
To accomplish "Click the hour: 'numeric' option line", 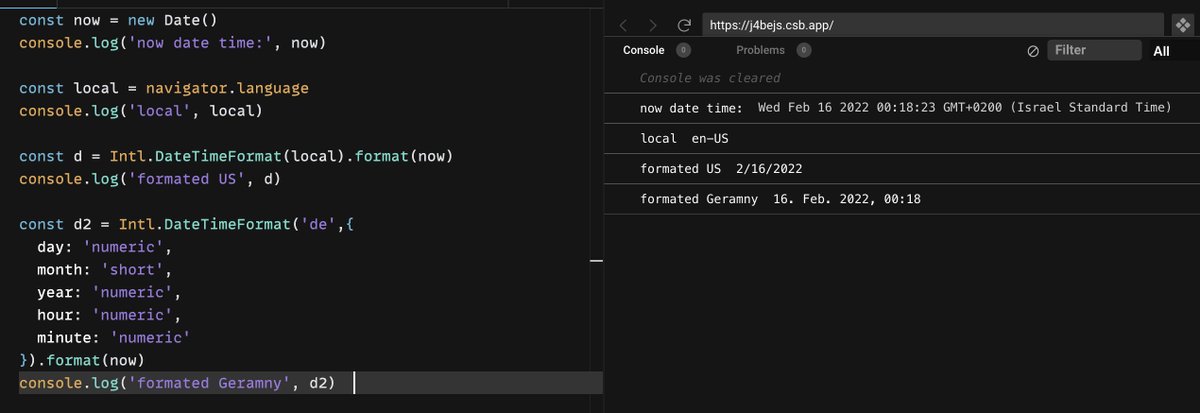I will pos(109,315).
